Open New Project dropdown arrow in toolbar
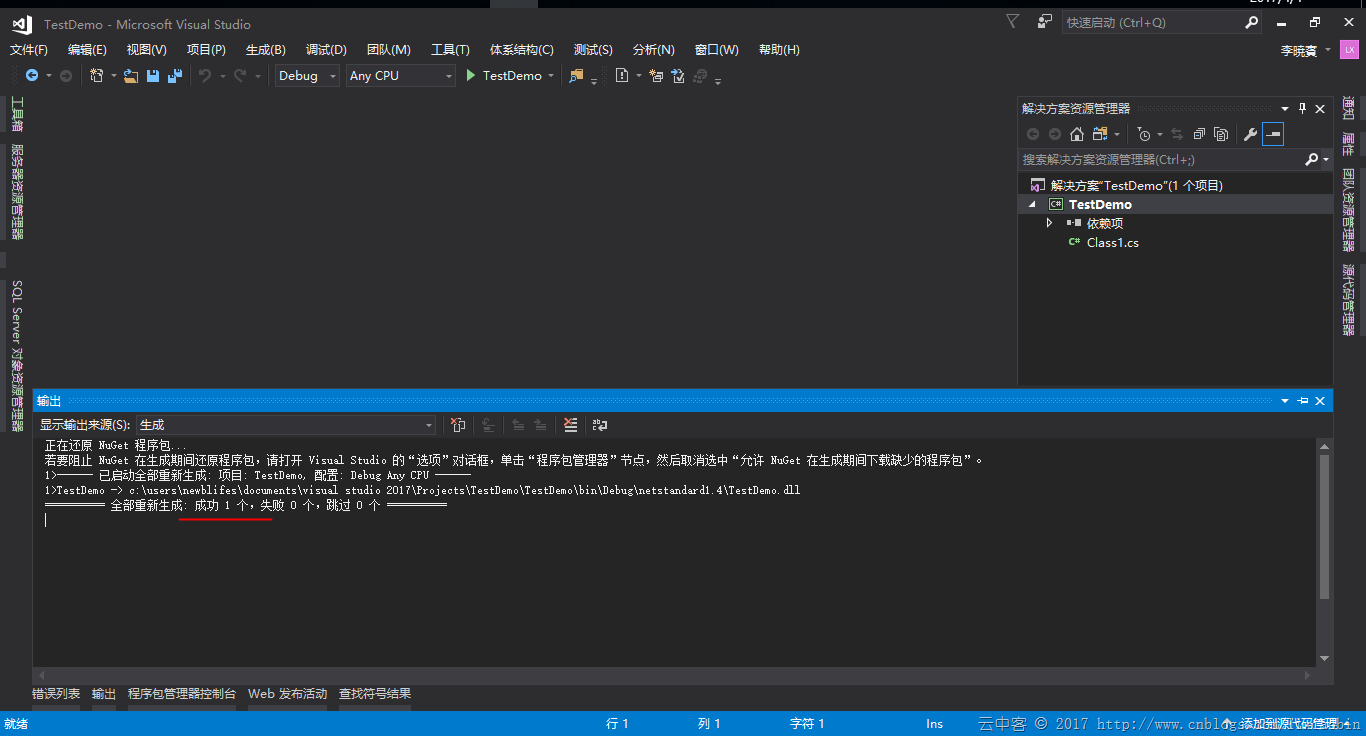The width and height of the screenshot is (1366, 736). 114,76
